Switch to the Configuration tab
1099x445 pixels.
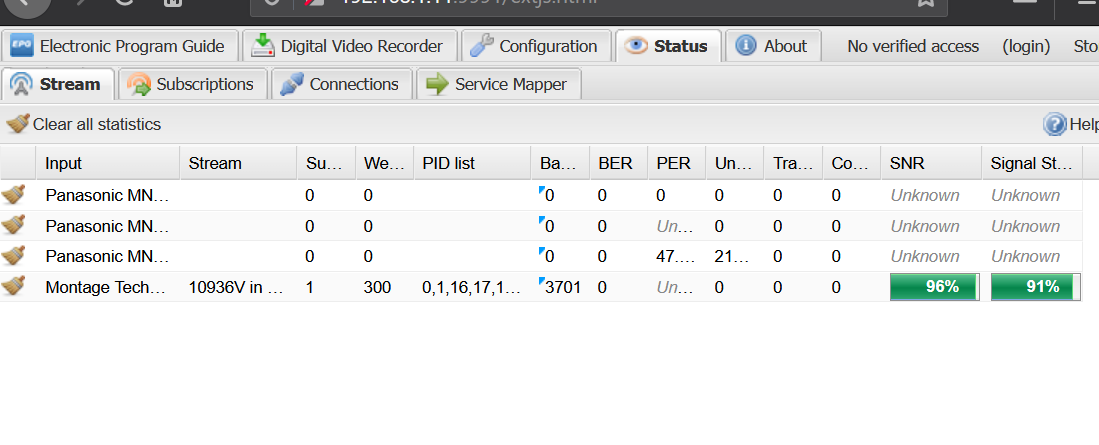[x=535, y=46]
